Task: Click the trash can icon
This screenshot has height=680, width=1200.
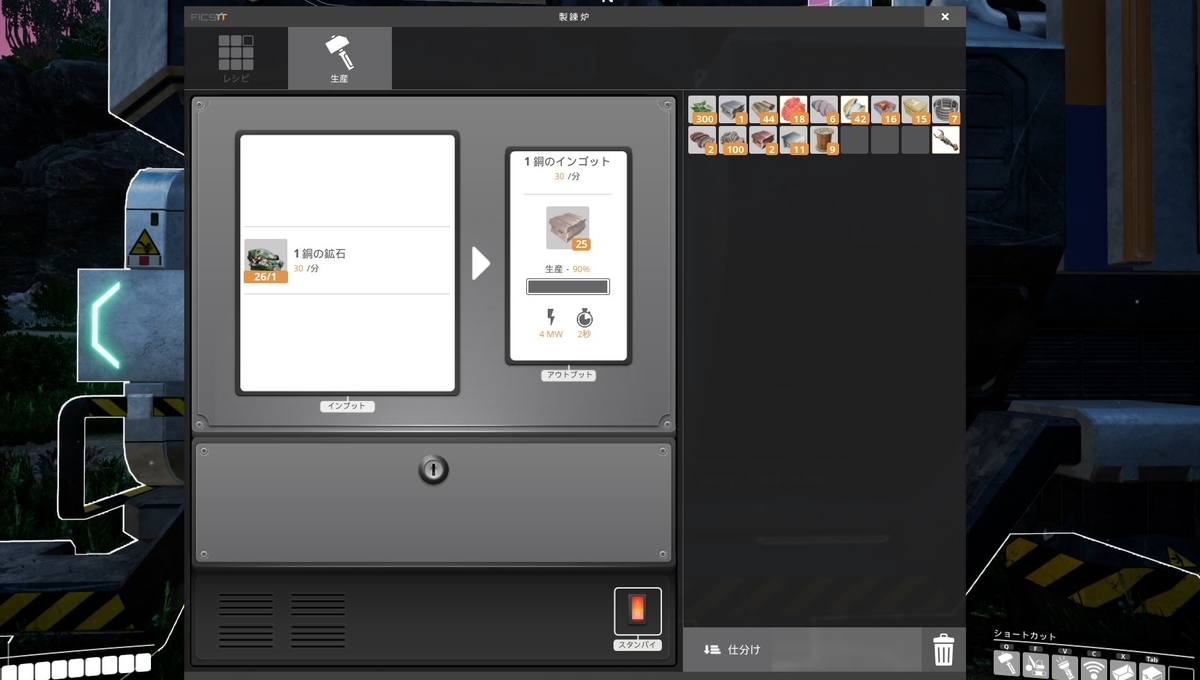Action: (944, 650)
